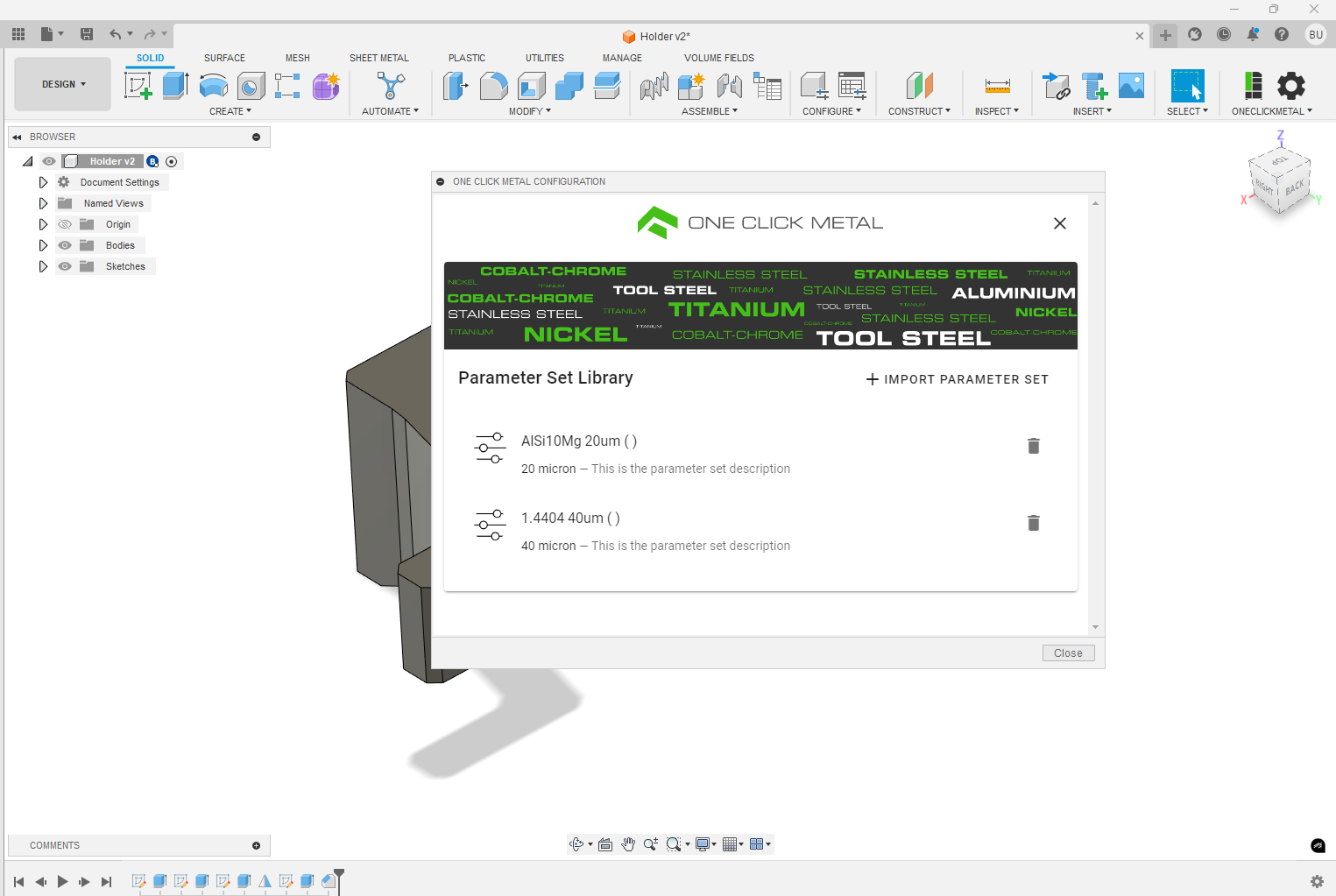Viewport: 1336px width, 896px height.
Task: Select the Combine tool
Action: [569, 86]
